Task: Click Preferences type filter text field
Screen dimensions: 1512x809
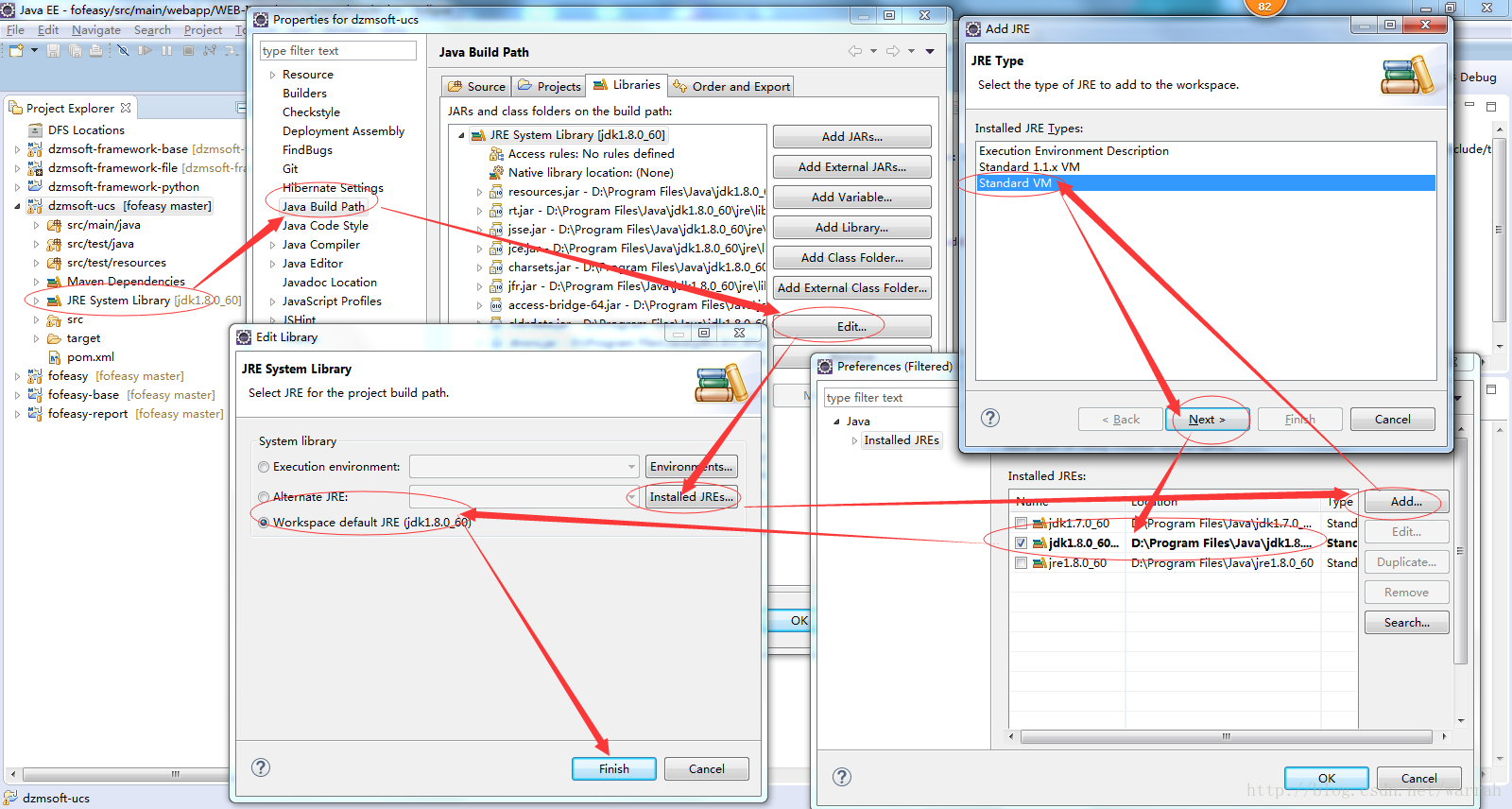Action: coord(891,397)
